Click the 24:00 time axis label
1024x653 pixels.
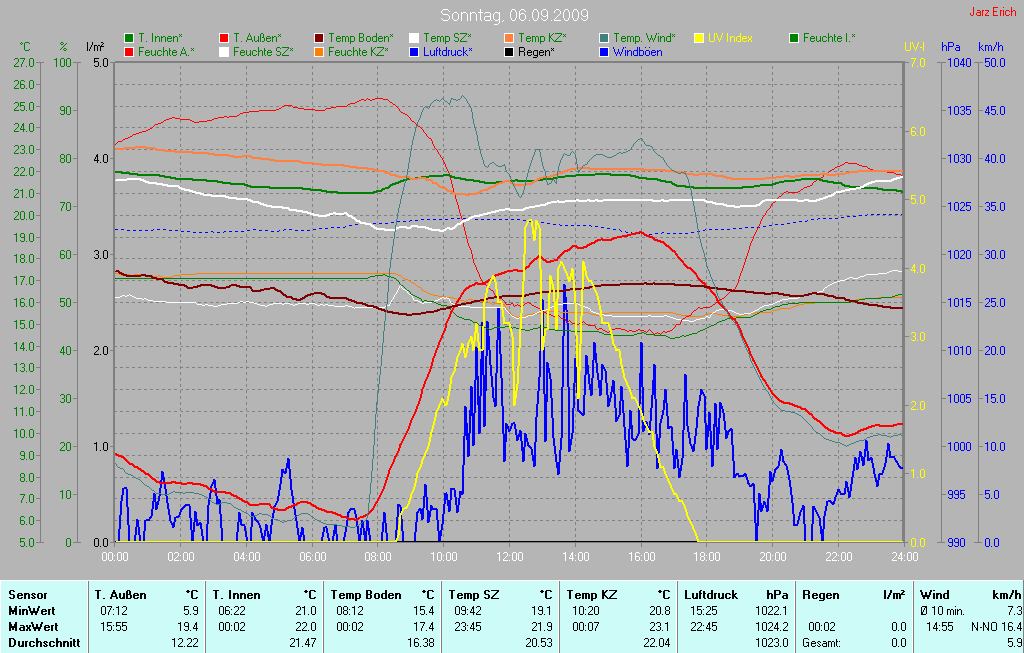tap(904, 557)
